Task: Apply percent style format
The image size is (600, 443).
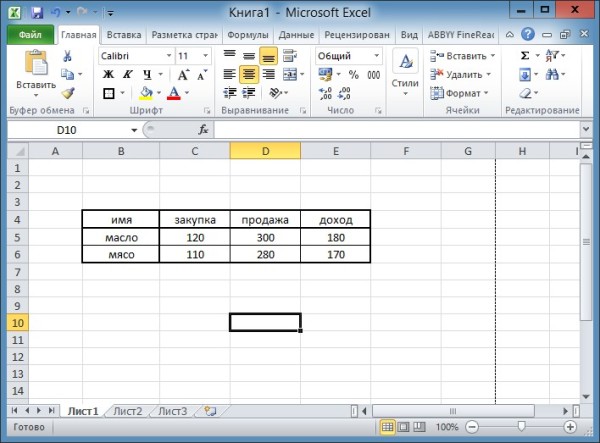Action: coord(354,74)
